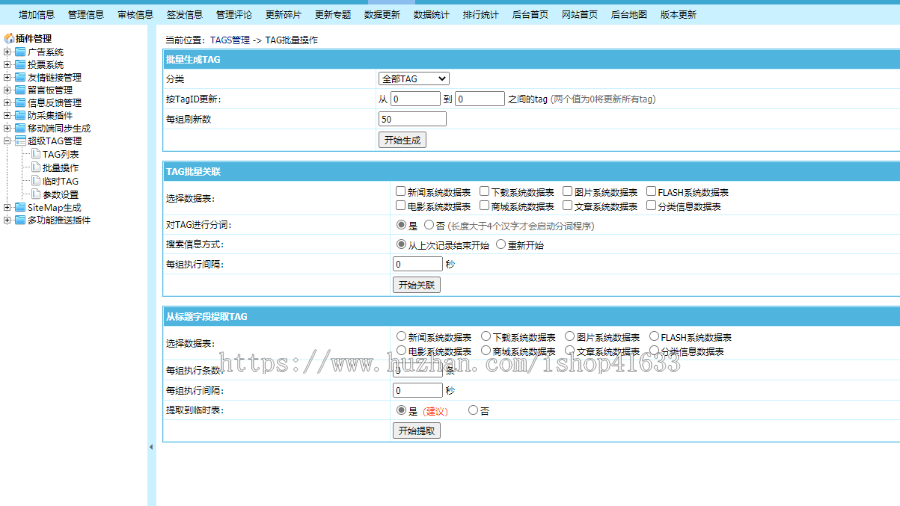Click the 防采集插件 folder icon
Image resolution: width=900 pixels, height=506 pixels.
click(20, 116)
